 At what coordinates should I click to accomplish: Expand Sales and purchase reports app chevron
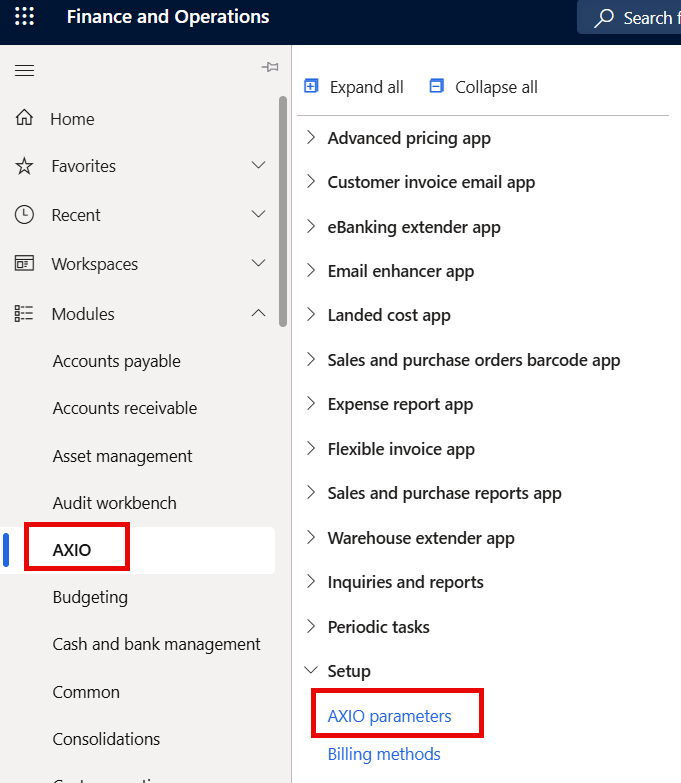(x=311, y=492)
